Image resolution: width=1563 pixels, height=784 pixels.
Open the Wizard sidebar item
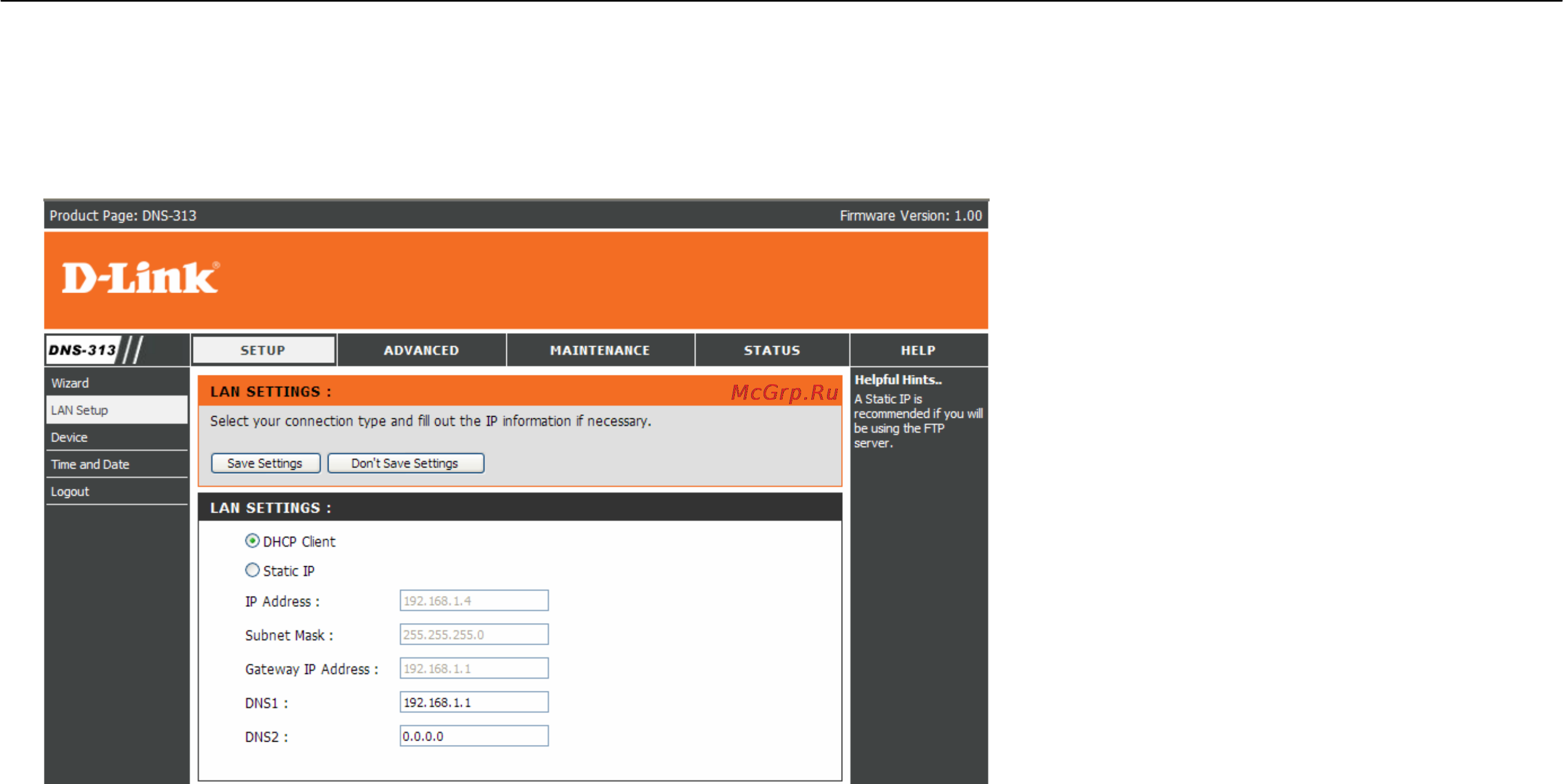tap(117, 383)
